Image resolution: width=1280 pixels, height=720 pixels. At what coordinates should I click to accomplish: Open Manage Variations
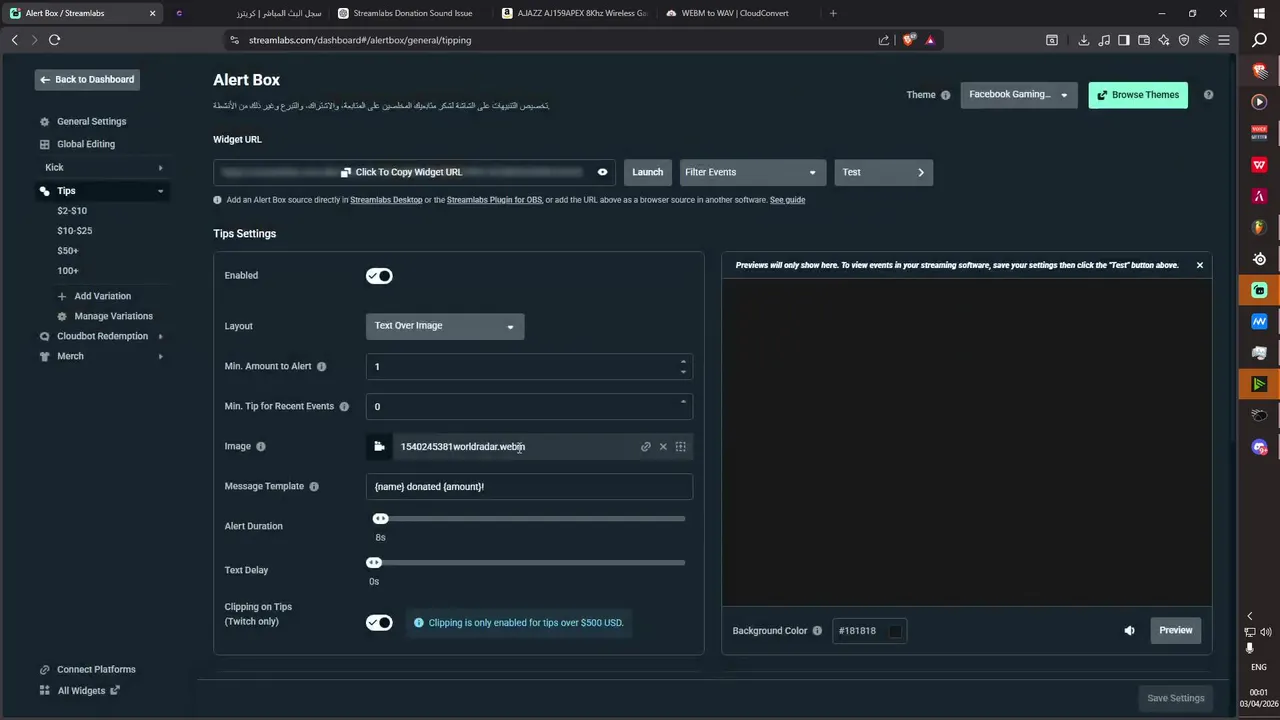point(105,316)
